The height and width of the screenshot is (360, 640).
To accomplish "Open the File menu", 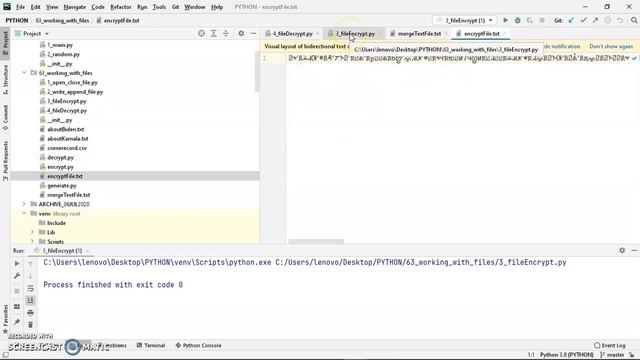I will (x=20, y=7).
